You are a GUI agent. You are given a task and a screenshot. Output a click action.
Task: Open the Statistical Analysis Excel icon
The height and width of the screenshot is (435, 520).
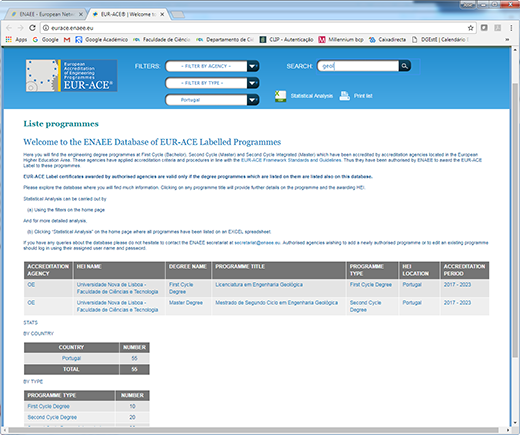[280, 96]
